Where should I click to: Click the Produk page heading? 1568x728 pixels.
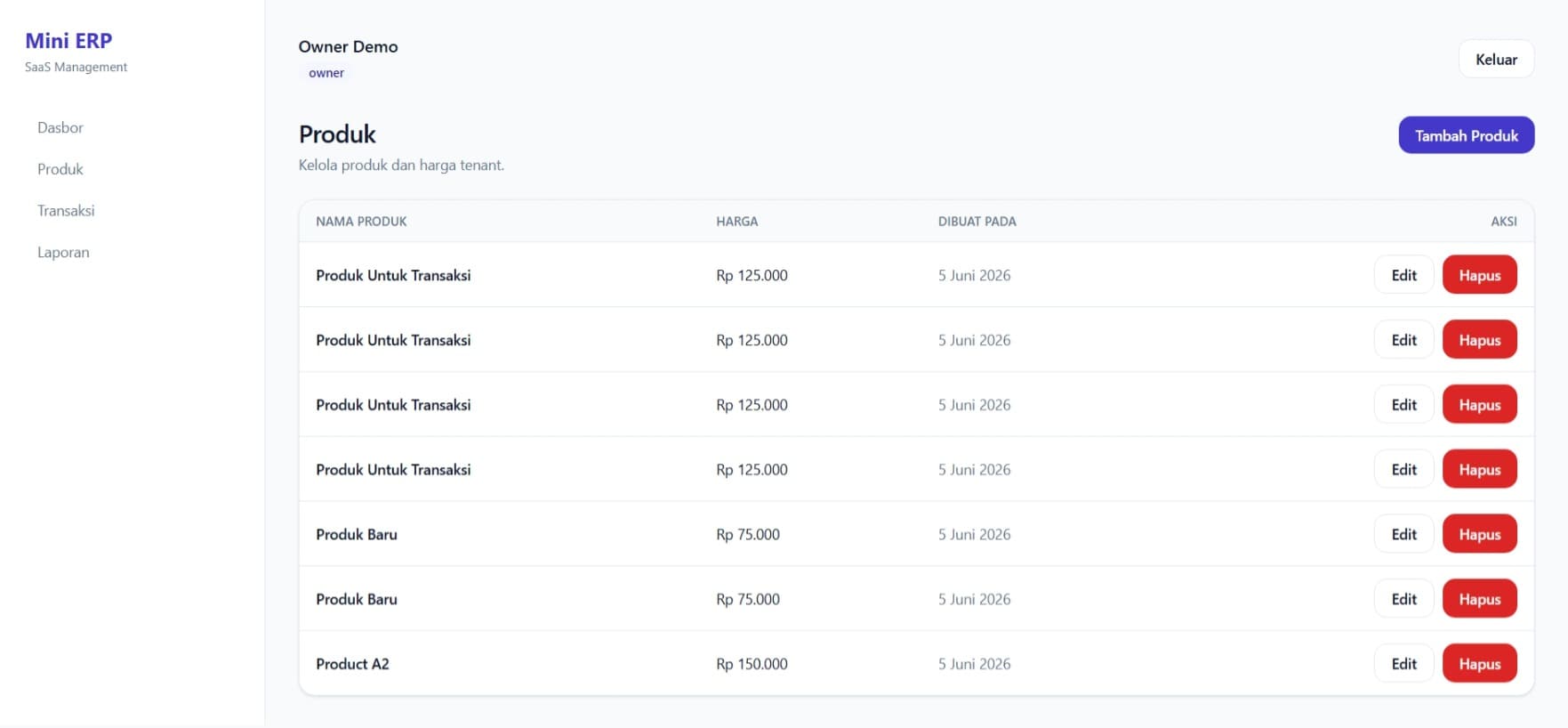(x=337, y=134)
